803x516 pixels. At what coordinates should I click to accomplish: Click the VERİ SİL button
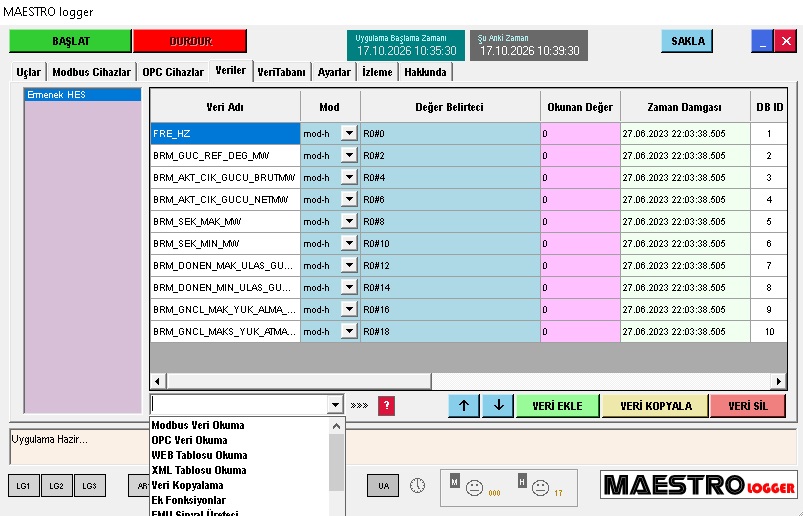pyautogui.click(x=748, y=406)
